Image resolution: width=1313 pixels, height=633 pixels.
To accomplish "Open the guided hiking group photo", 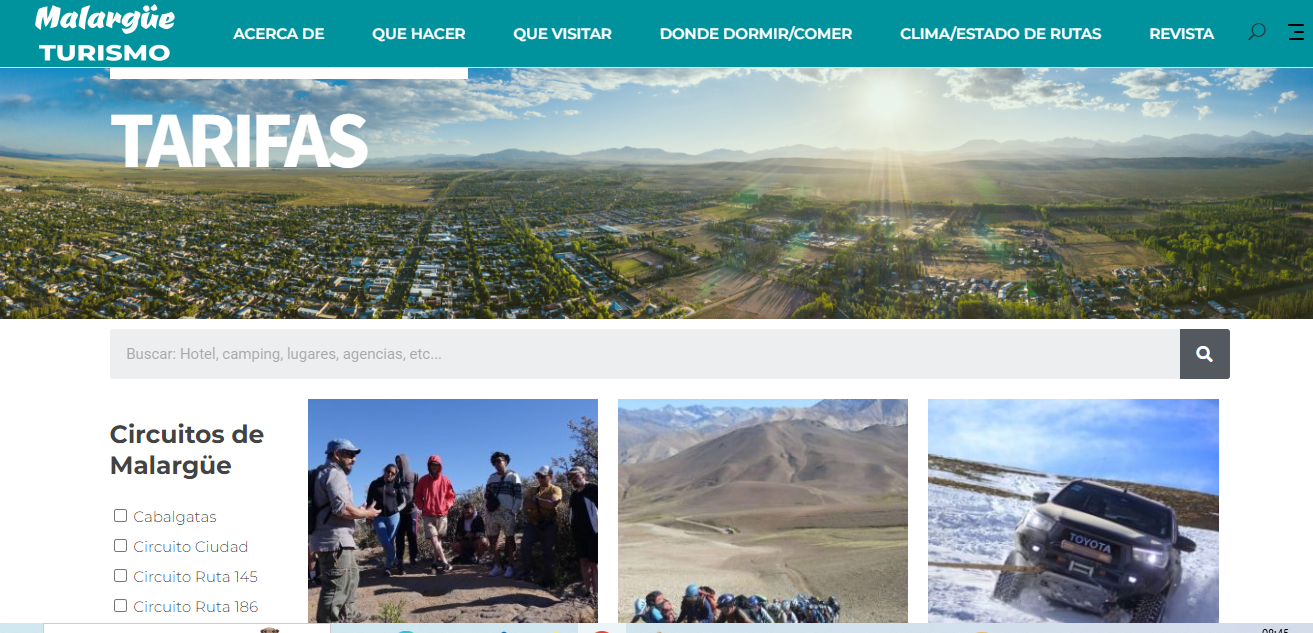I will coord(453,511).
